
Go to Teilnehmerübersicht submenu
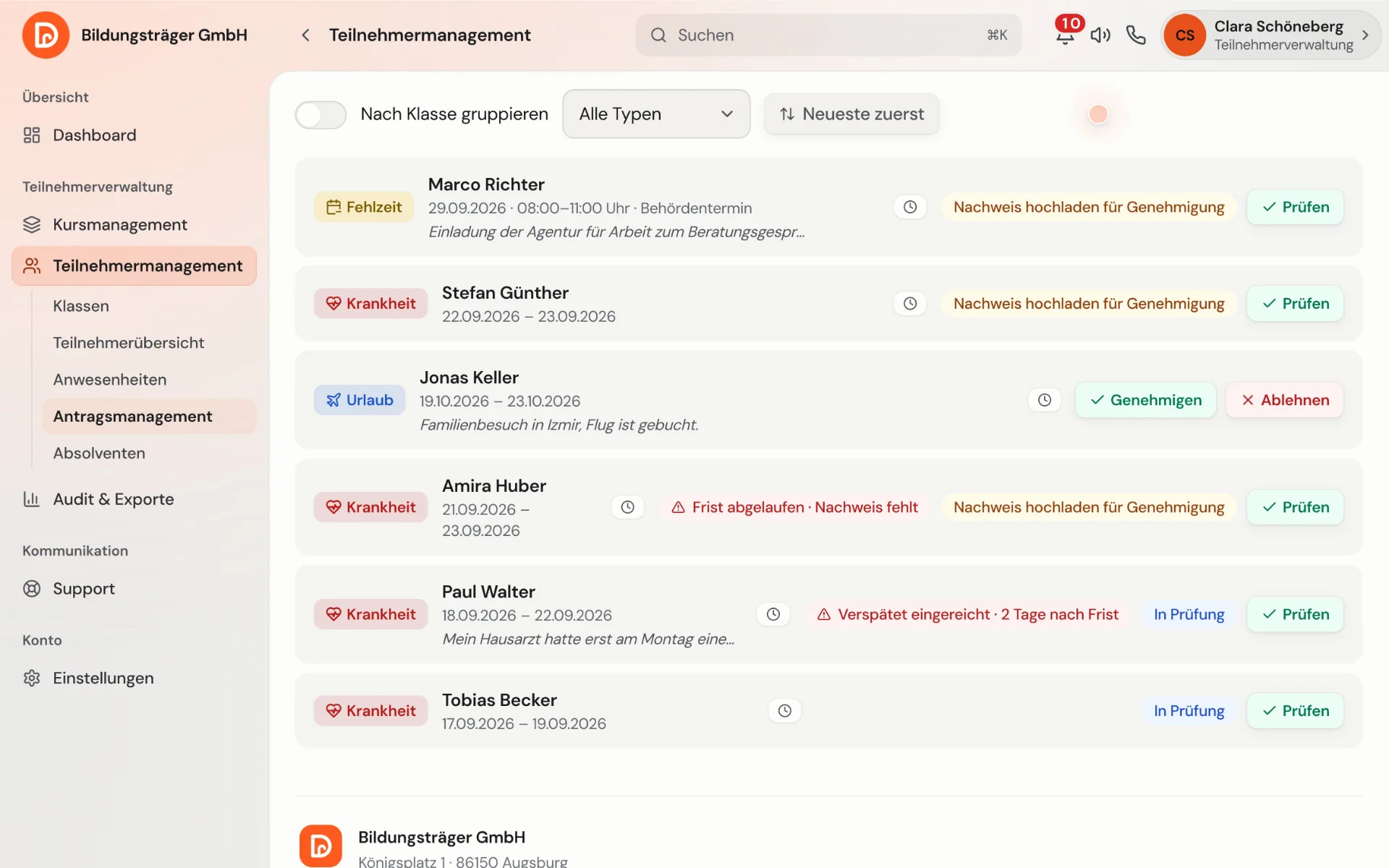pyautogui.click(x=149, y=343)
